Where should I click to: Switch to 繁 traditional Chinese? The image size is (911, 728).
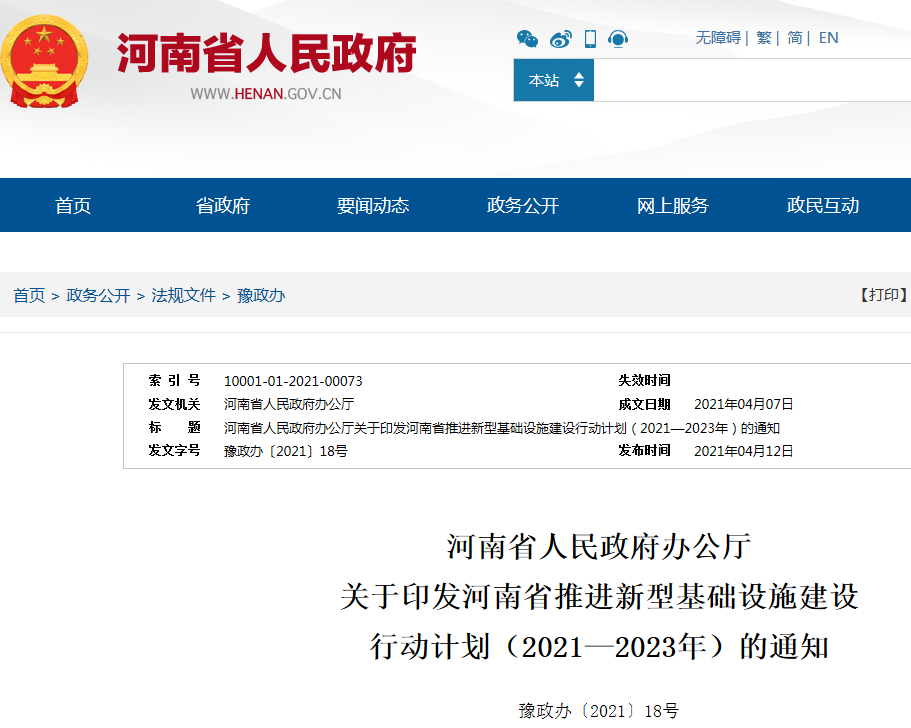click(x=763, y=38)
